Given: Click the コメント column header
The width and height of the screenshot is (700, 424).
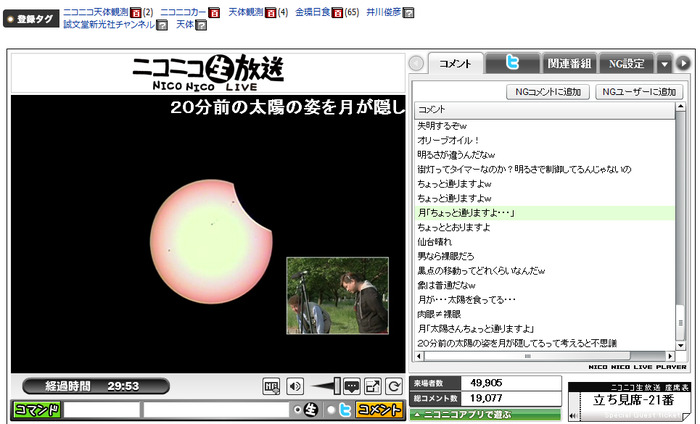Looking at the screenshot, I should point(545,110).
